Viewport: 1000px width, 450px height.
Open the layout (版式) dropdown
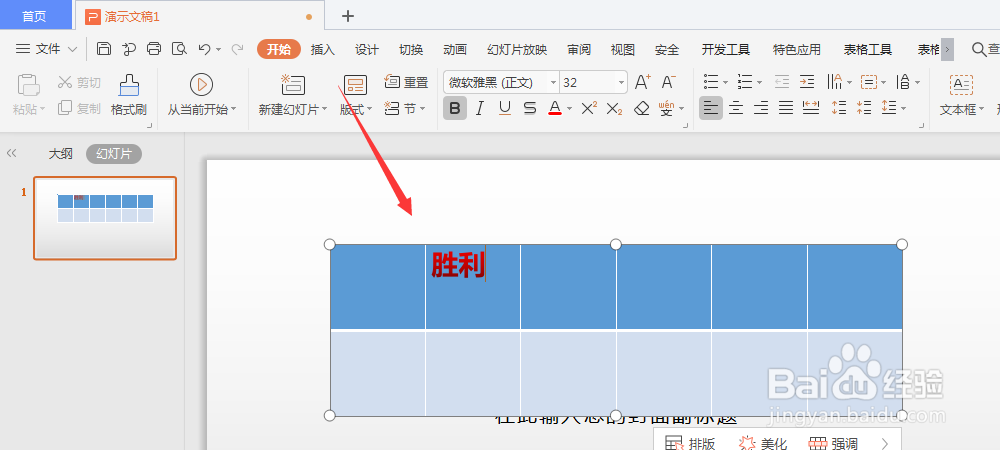(356, 110)
